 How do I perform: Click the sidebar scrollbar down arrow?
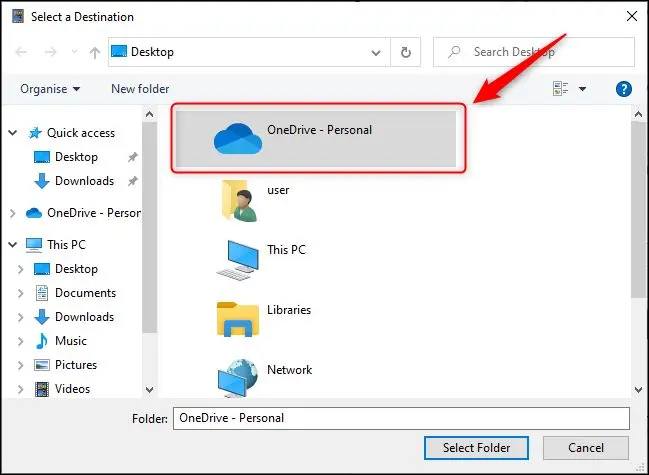tap(149, 389)
